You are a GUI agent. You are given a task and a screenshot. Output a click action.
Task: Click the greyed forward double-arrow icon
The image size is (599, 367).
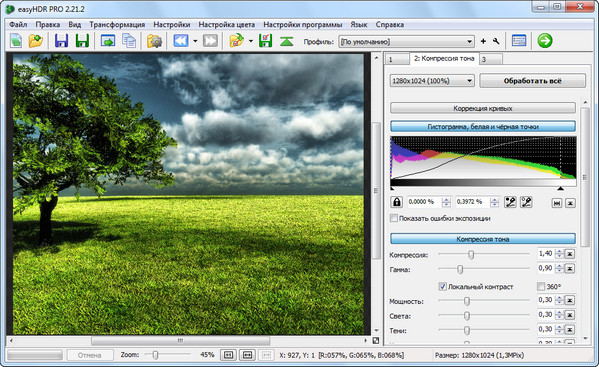[x=210, y=40]
